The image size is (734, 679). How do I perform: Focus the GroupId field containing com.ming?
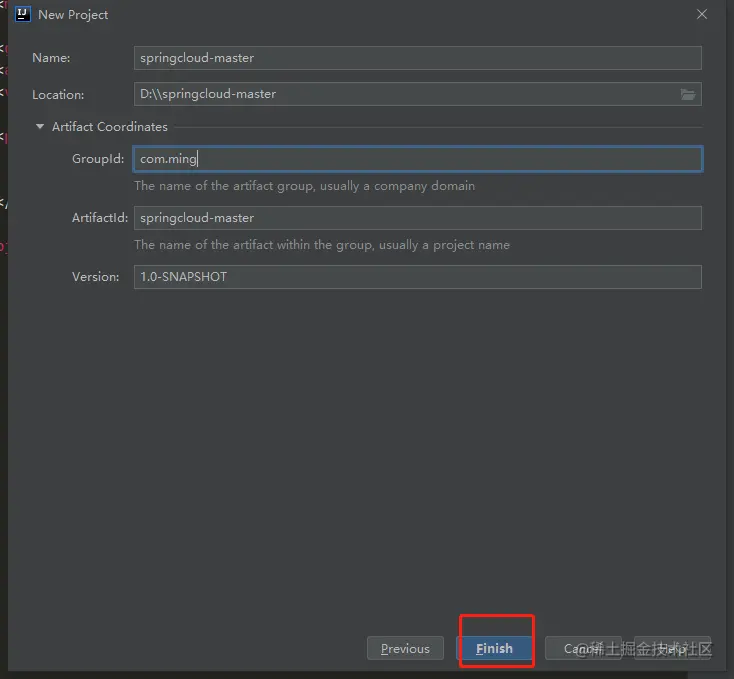tap(418, 159)
